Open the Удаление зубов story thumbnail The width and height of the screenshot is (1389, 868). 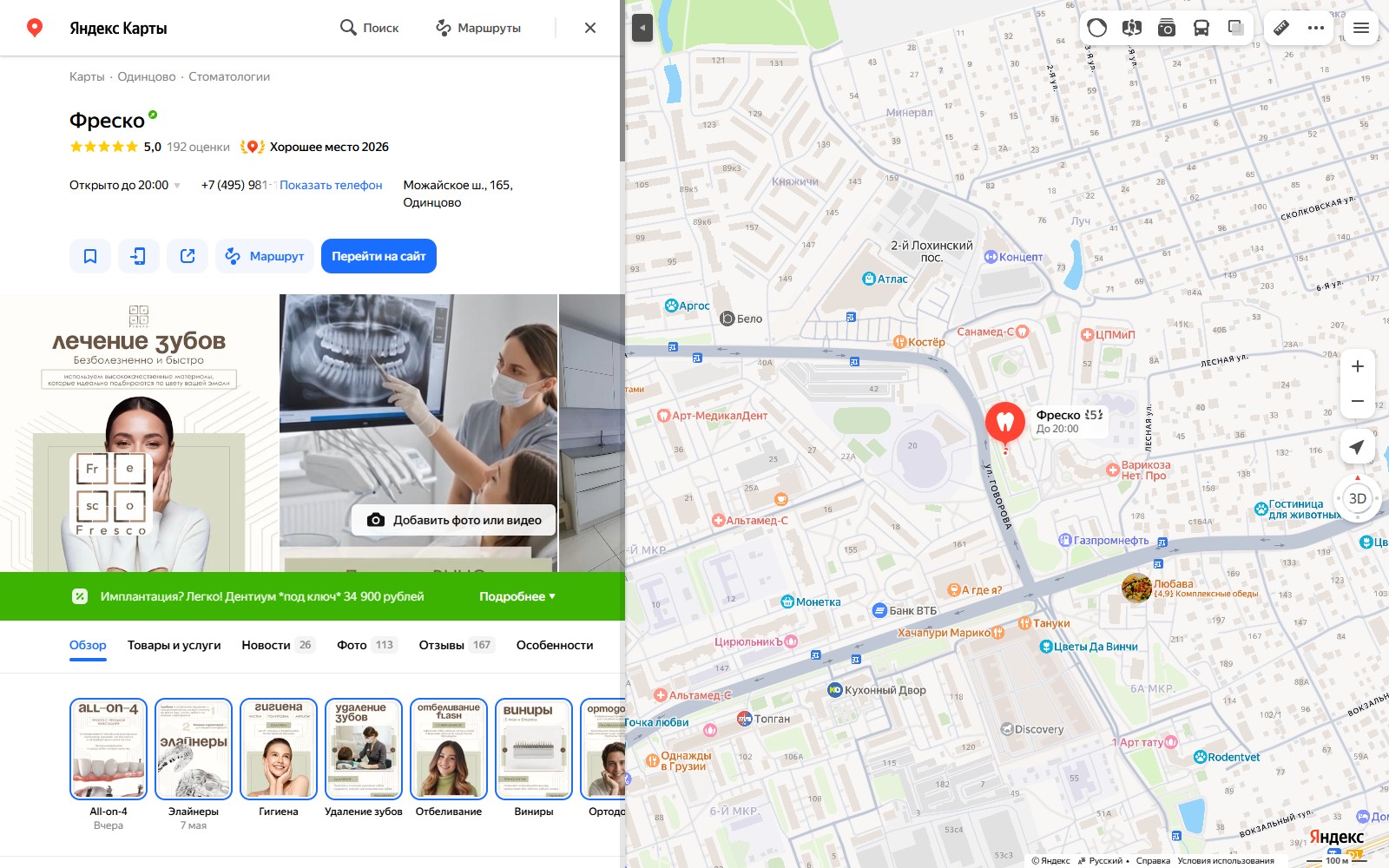(x=364, y=748)
